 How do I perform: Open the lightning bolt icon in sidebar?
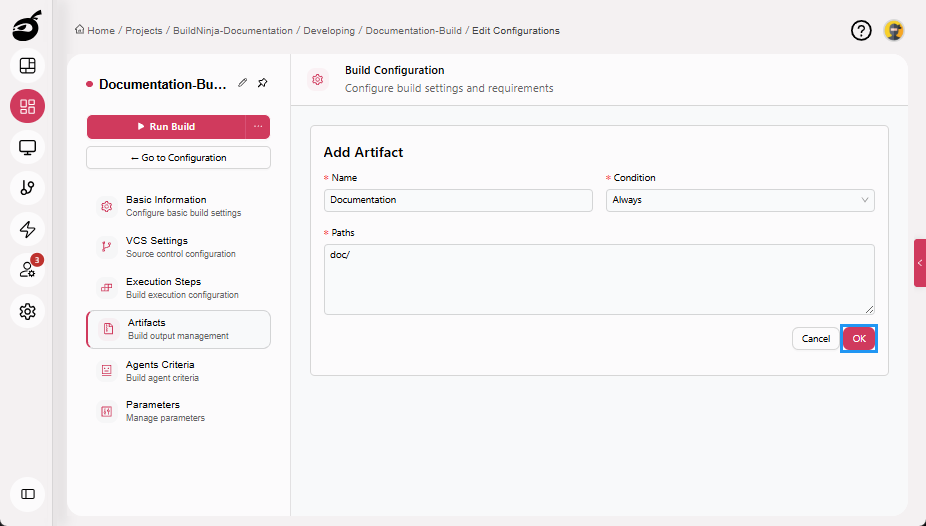click(28, 229)
